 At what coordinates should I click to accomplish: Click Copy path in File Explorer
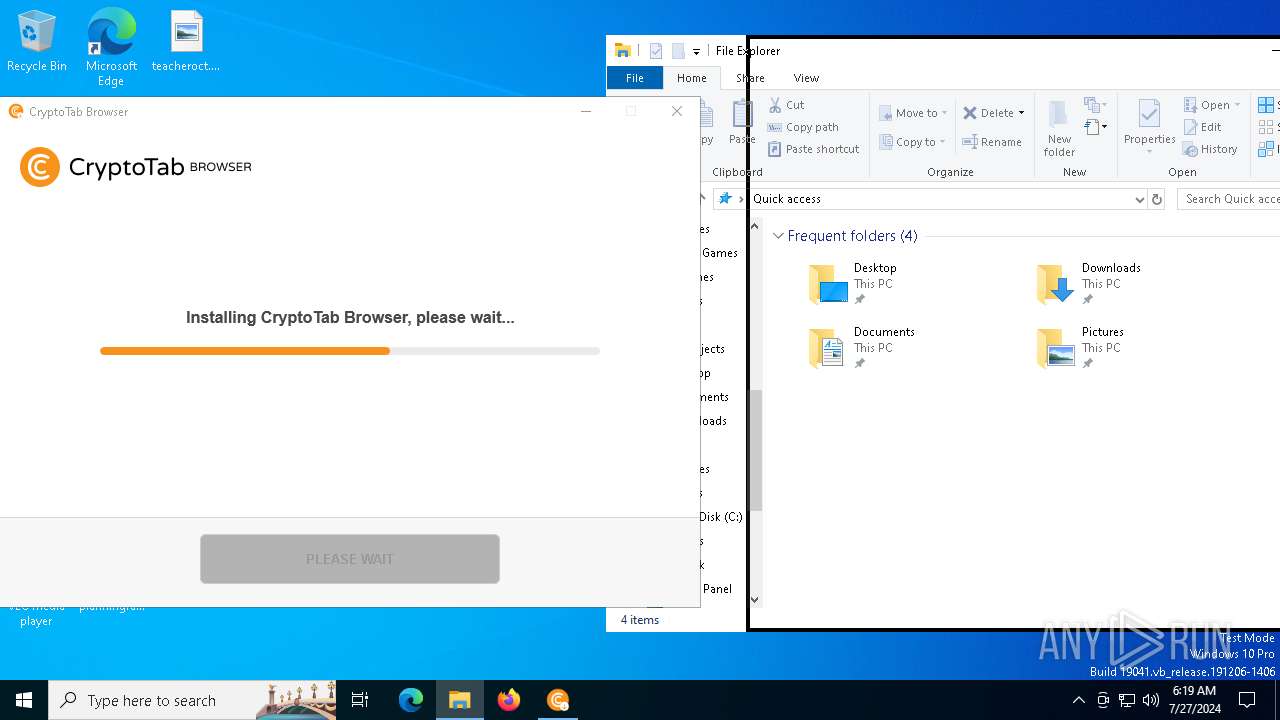[803, 127]
